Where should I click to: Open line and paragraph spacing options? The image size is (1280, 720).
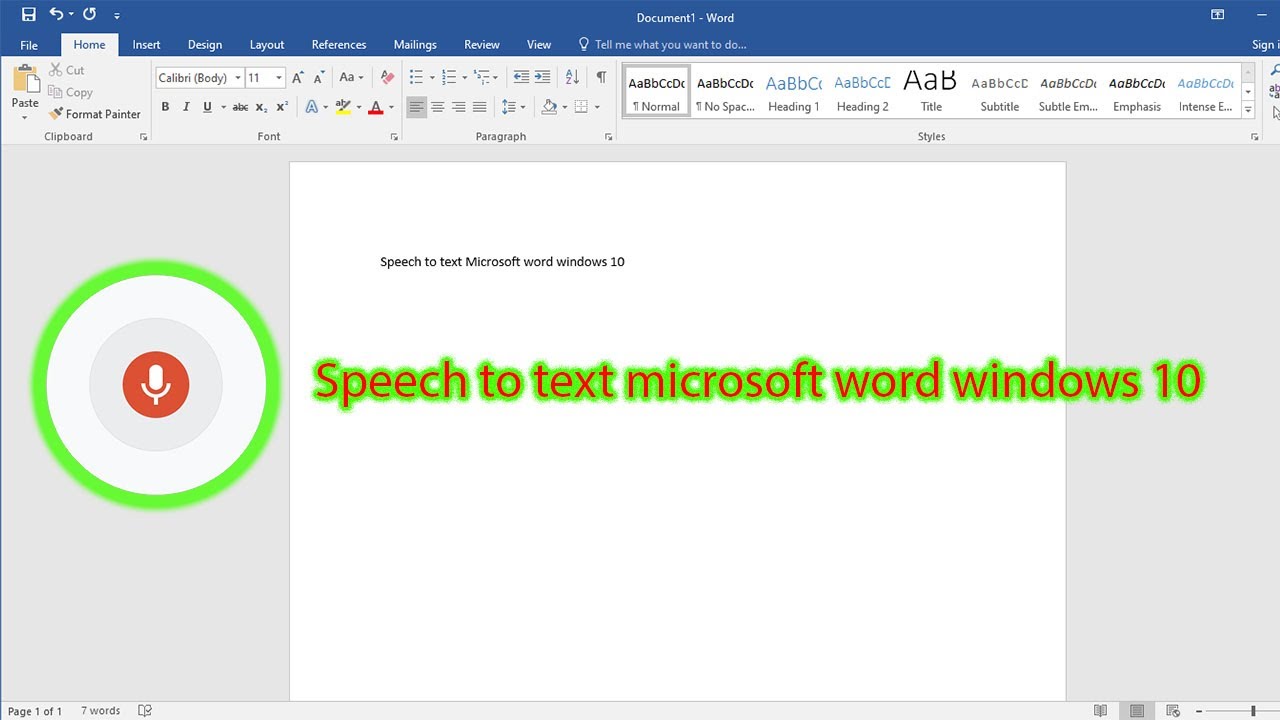point(509,107)
